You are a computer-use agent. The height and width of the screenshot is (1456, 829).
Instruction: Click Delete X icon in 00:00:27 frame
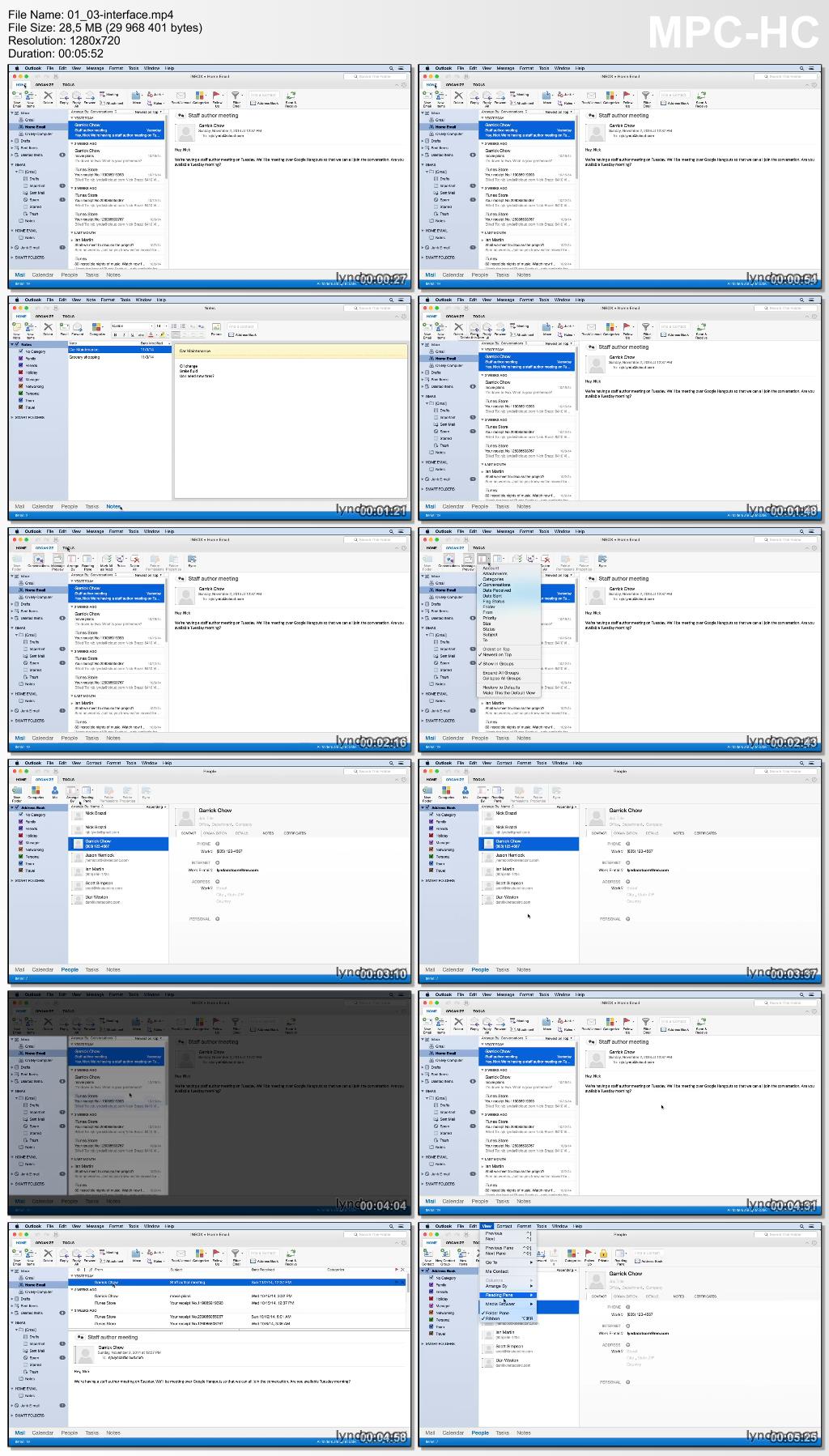tap(48, 97)
